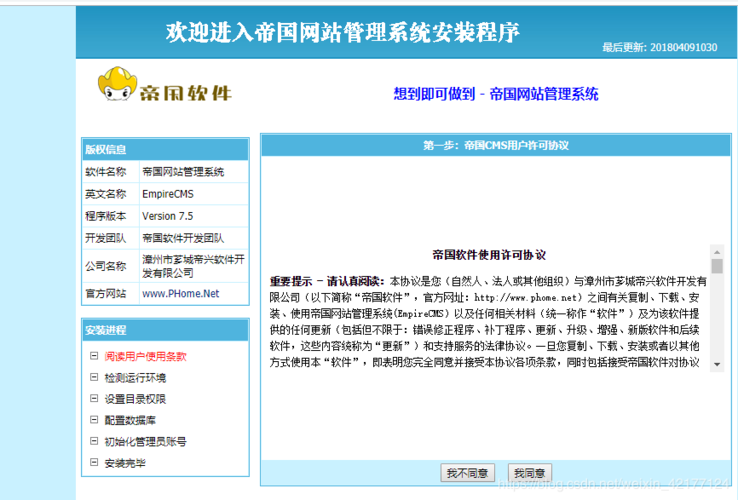Open the www.PHome.Net official website link

[x=181, y=293]
